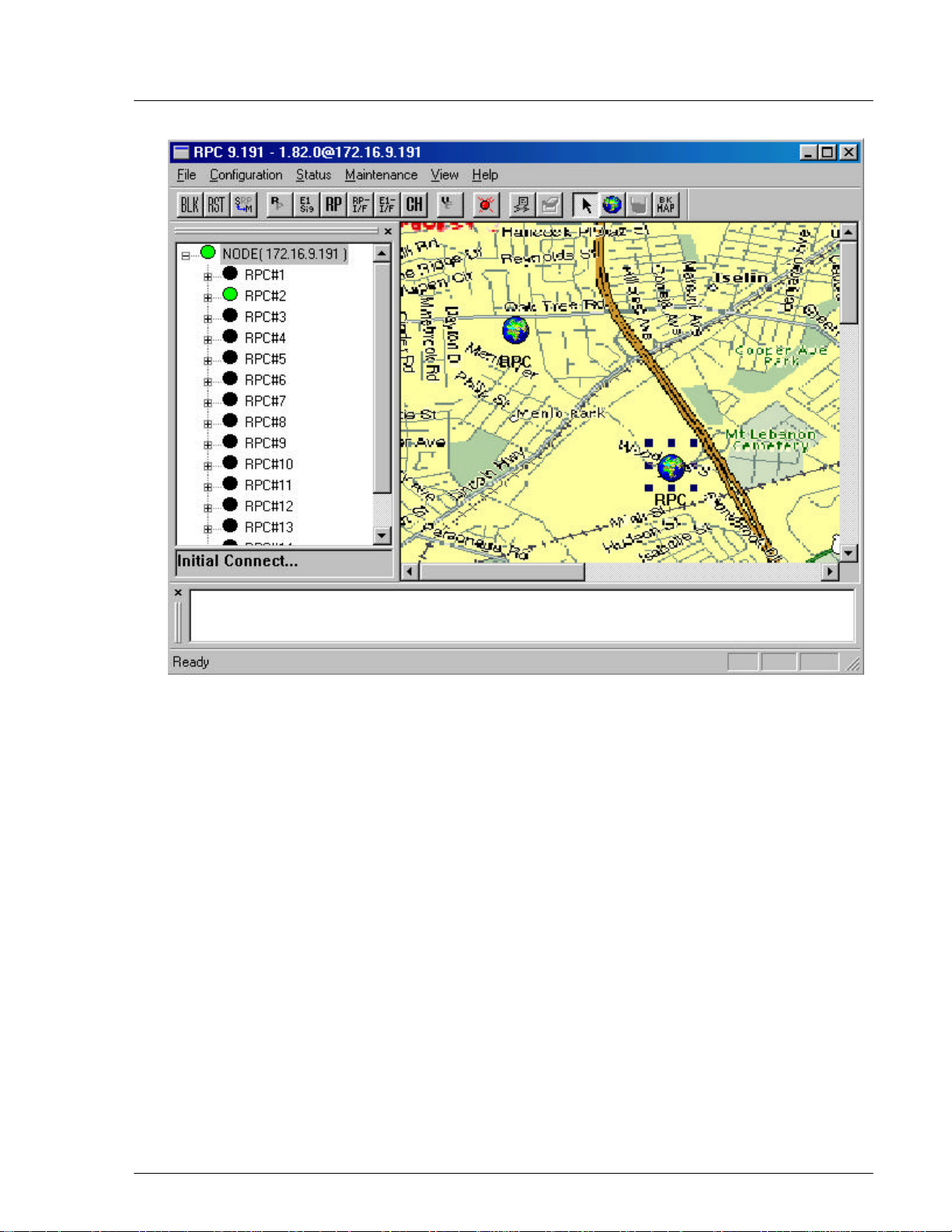The height and width of the screenshot is (1232, 952).
Task: Expand the RPC#11 tree node
Action: (207, 486)
